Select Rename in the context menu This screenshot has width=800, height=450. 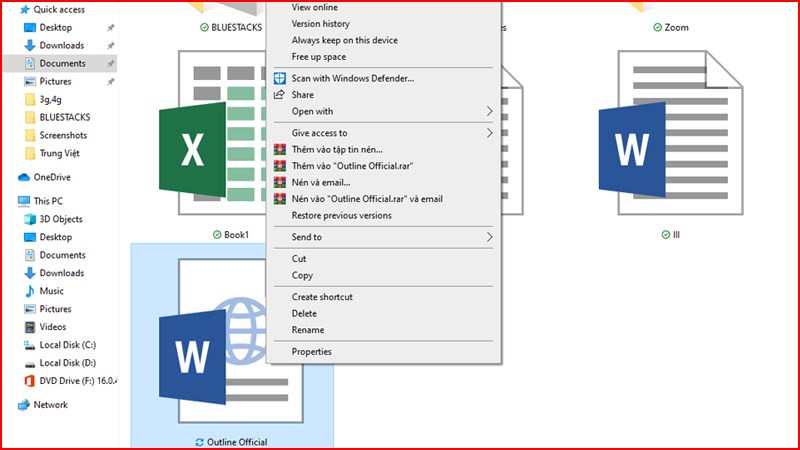308,329
